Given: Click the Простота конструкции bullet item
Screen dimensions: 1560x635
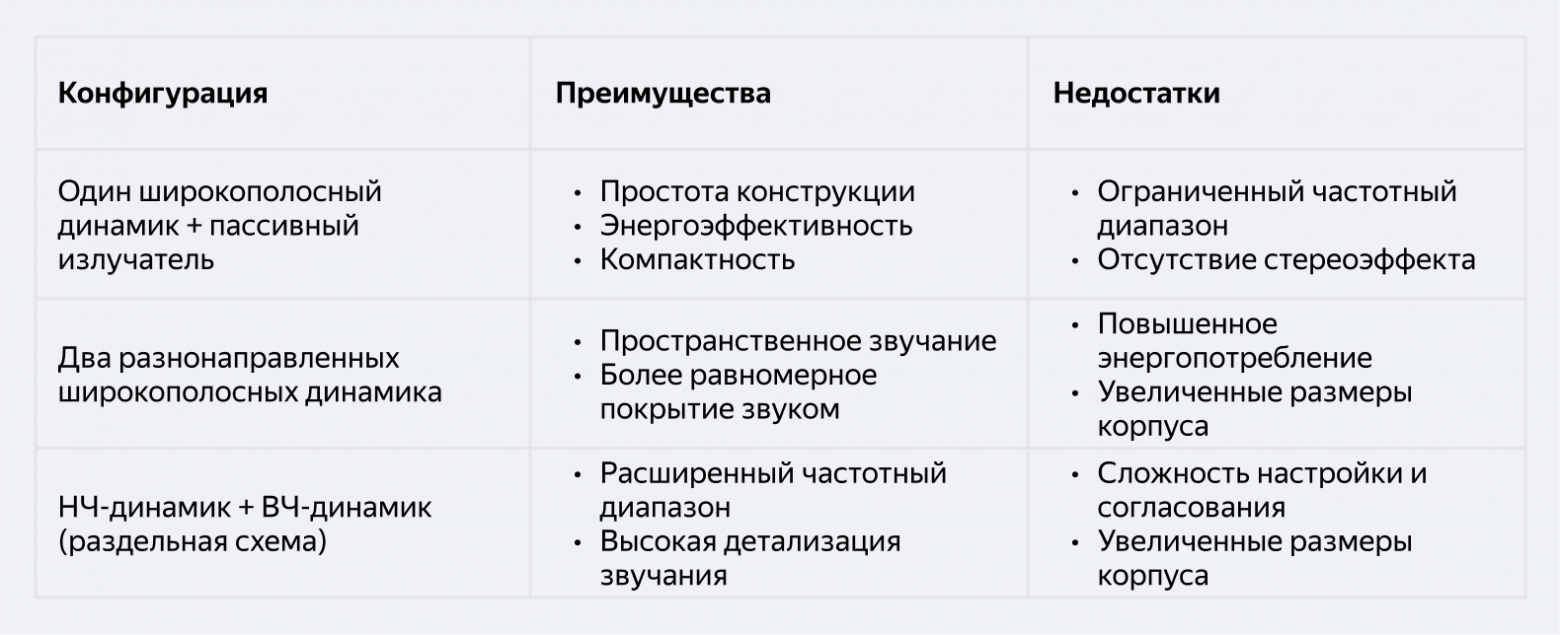Looking at the screenshot, I should click(x=757, y=192).
